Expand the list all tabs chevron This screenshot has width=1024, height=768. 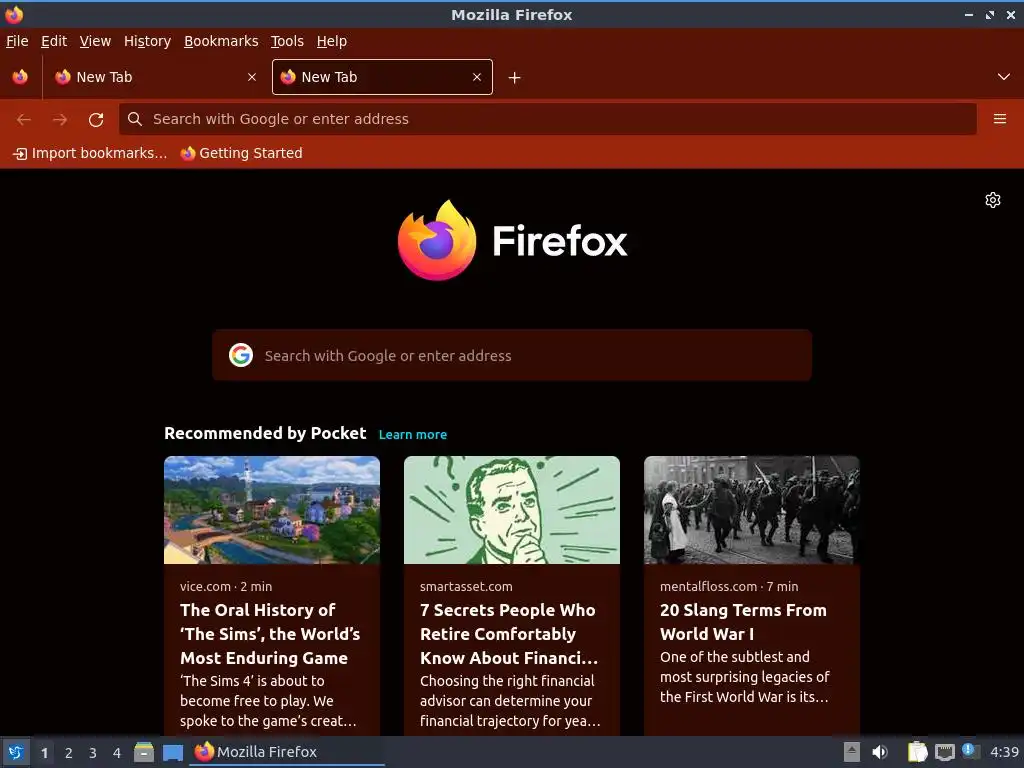coord(1004,77)
